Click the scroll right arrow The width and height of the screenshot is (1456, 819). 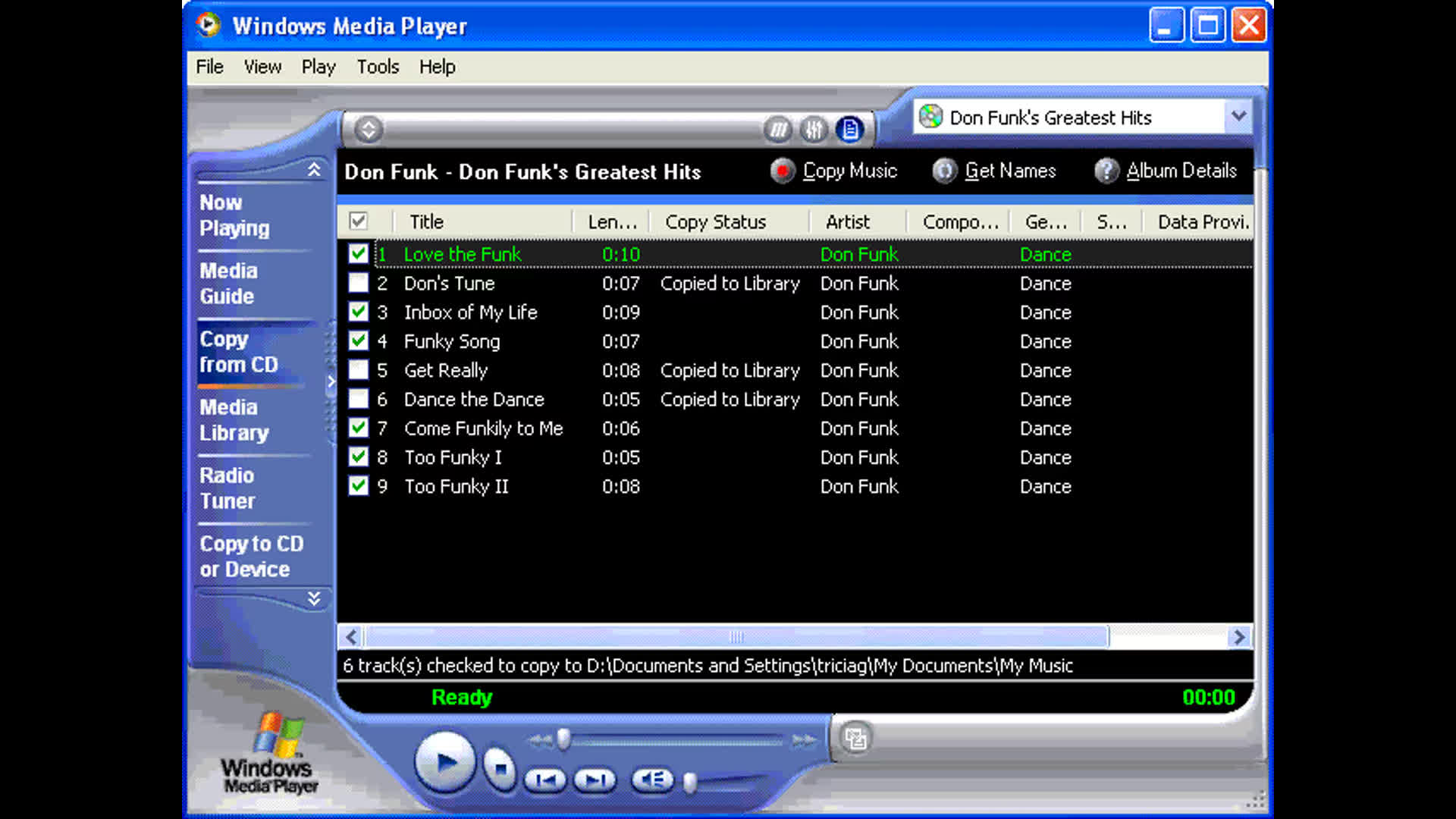click(x=1239, y=637)
